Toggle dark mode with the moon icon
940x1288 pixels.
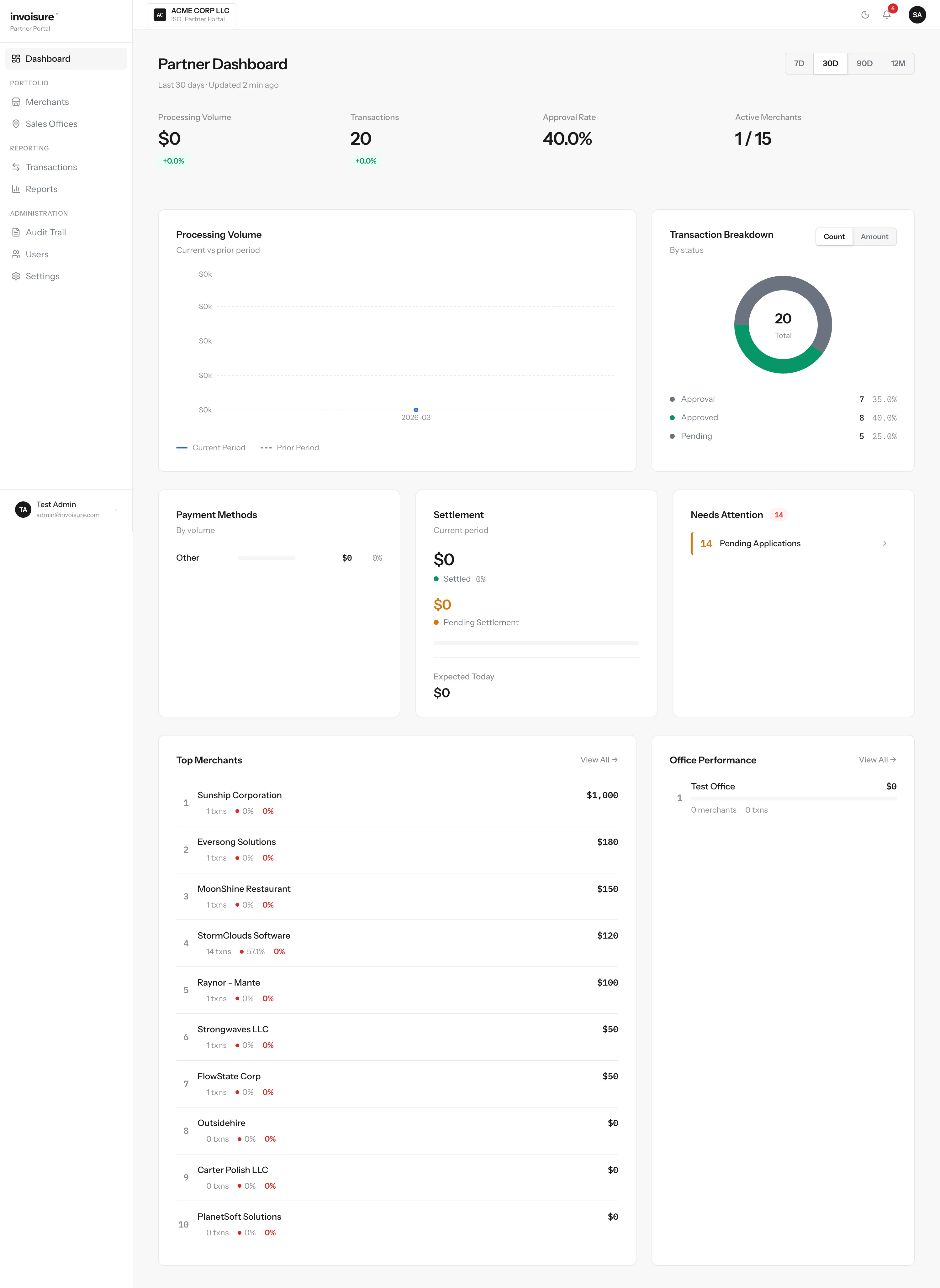pos(865,15)
